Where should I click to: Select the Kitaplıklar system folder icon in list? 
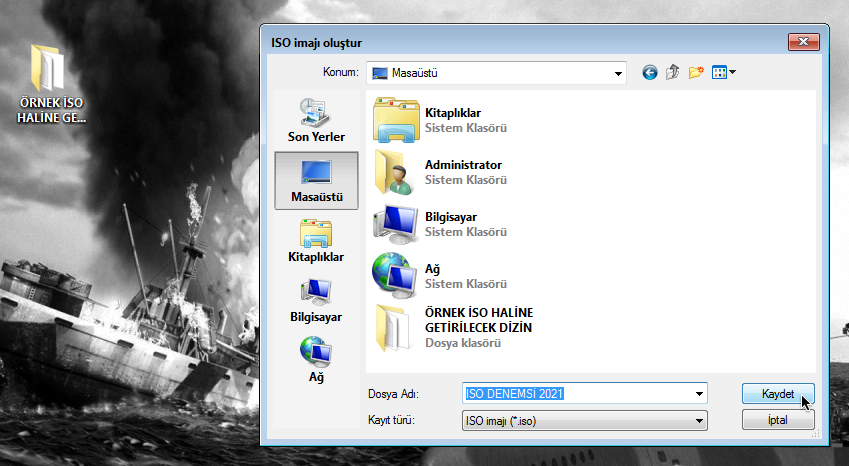396,120
